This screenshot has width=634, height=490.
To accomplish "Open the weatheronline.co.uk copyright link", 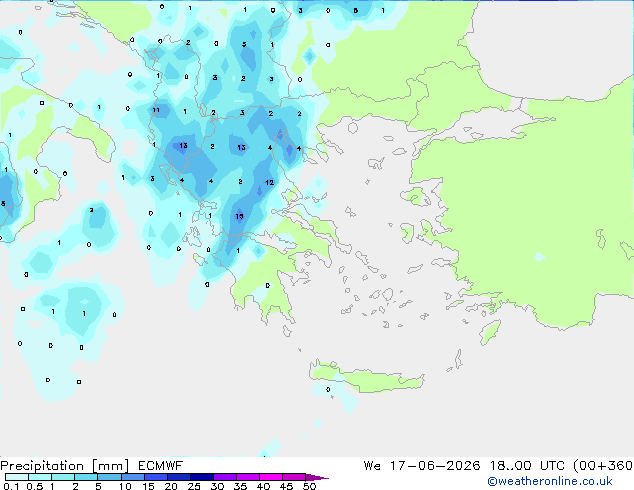I will [x=550, y=481].
